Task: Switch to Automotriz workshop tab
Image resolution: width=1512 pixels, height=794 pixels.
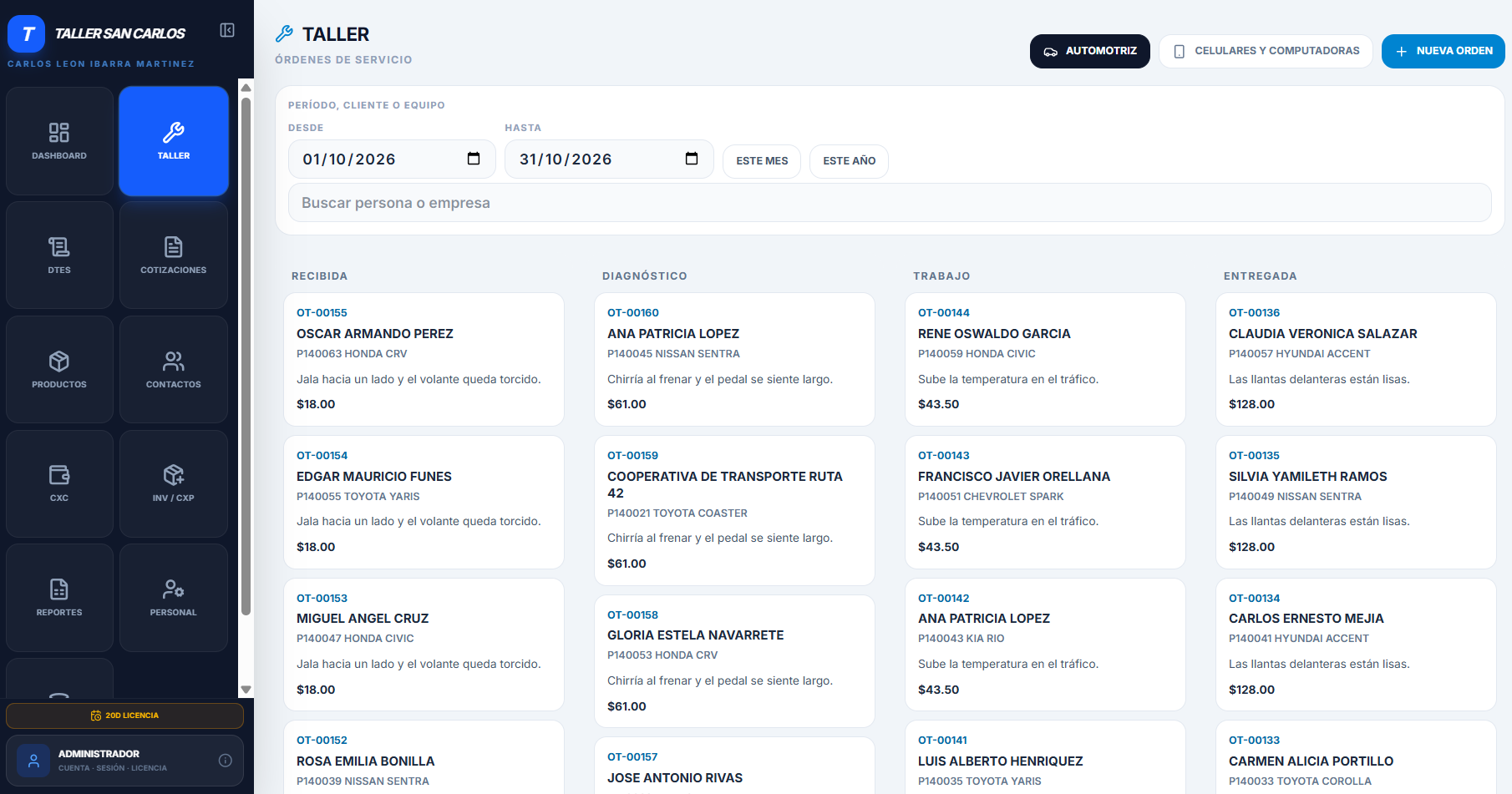Action: pyautogui.click(x=1090, y=51)
